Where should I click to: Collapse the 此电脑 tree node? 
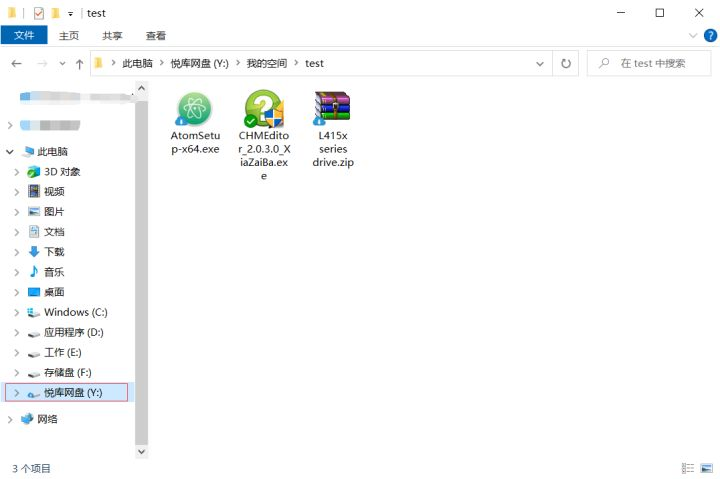[10, 152]
